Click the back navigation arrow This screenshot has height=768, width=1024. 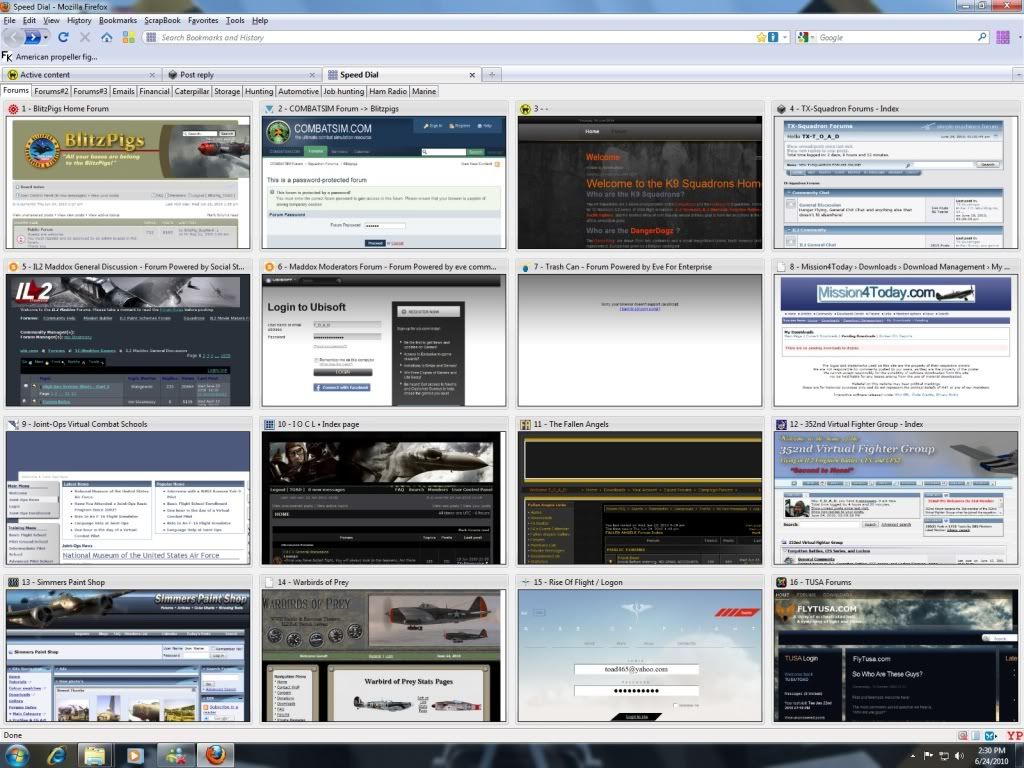click(12, 37)
